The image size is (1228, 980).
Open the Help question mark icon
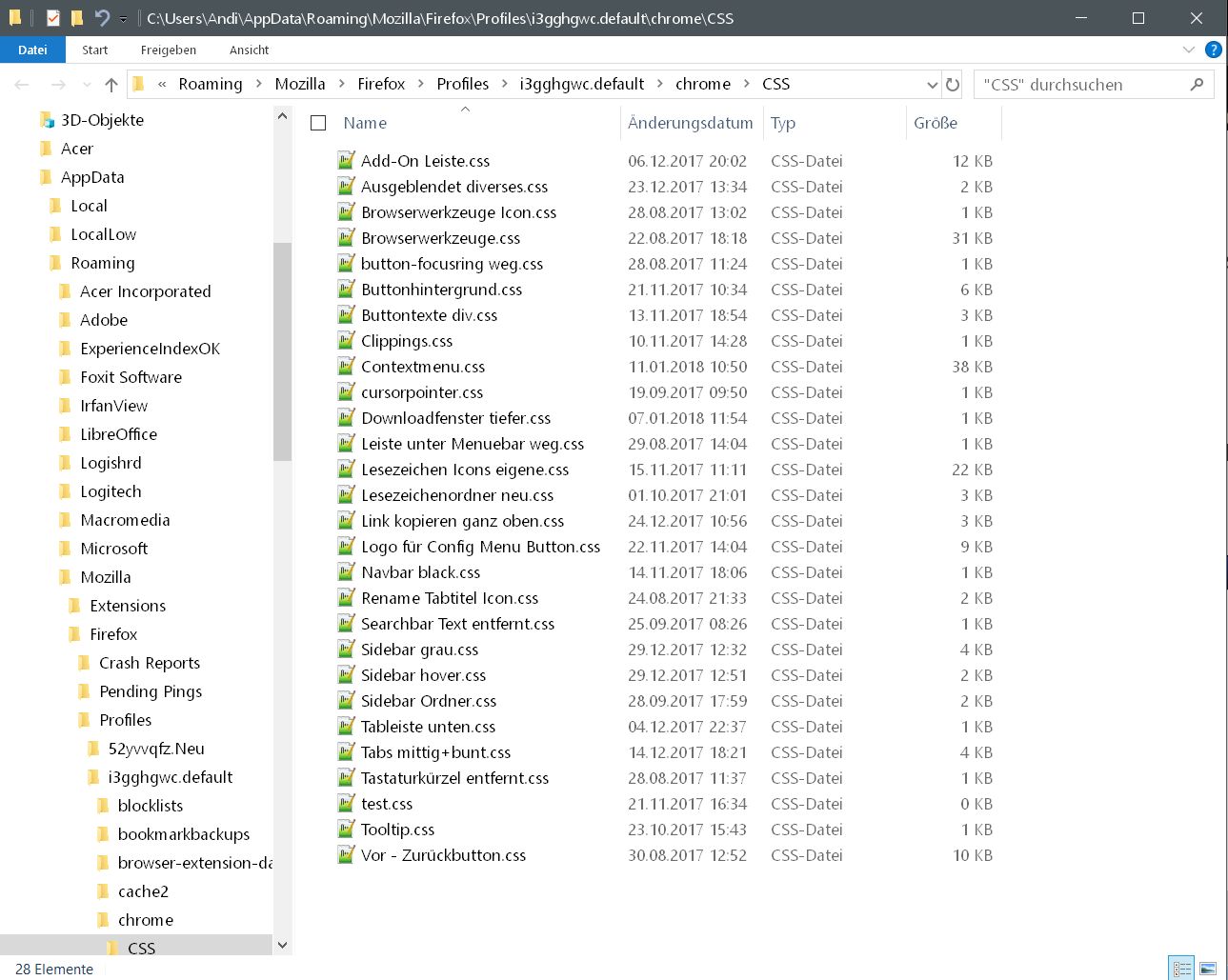(x=1213, y=50)
